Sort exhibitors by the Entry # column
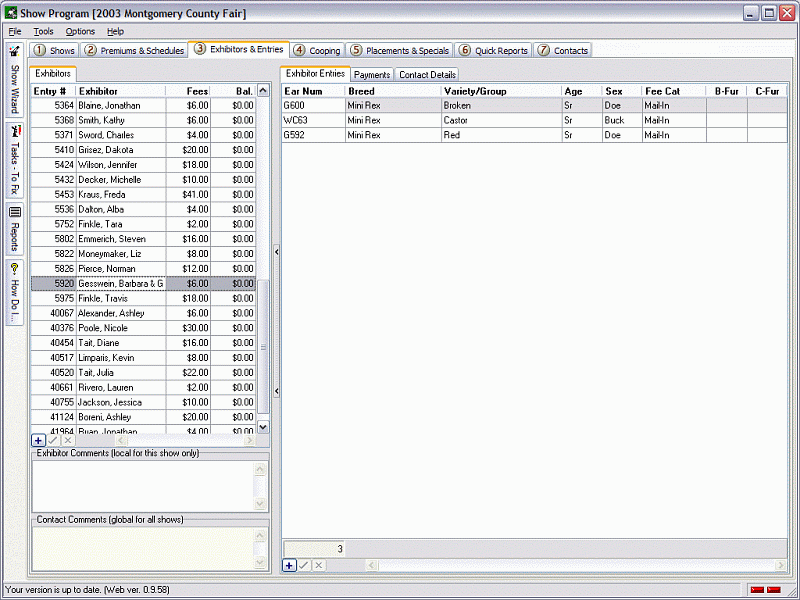The width and height of the screenshot is (800, 600). [x=53, y=91]
